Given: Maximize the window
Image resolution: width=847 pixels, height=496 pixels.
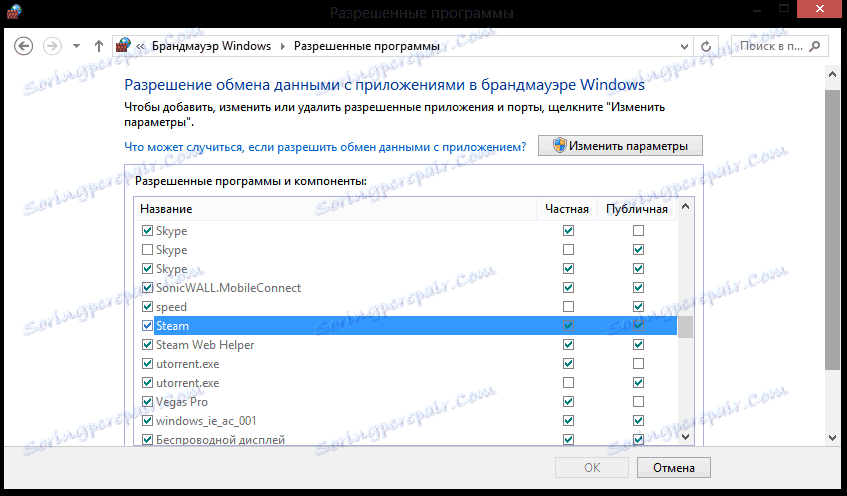Looking at the screenshot, I should point(784,8).
